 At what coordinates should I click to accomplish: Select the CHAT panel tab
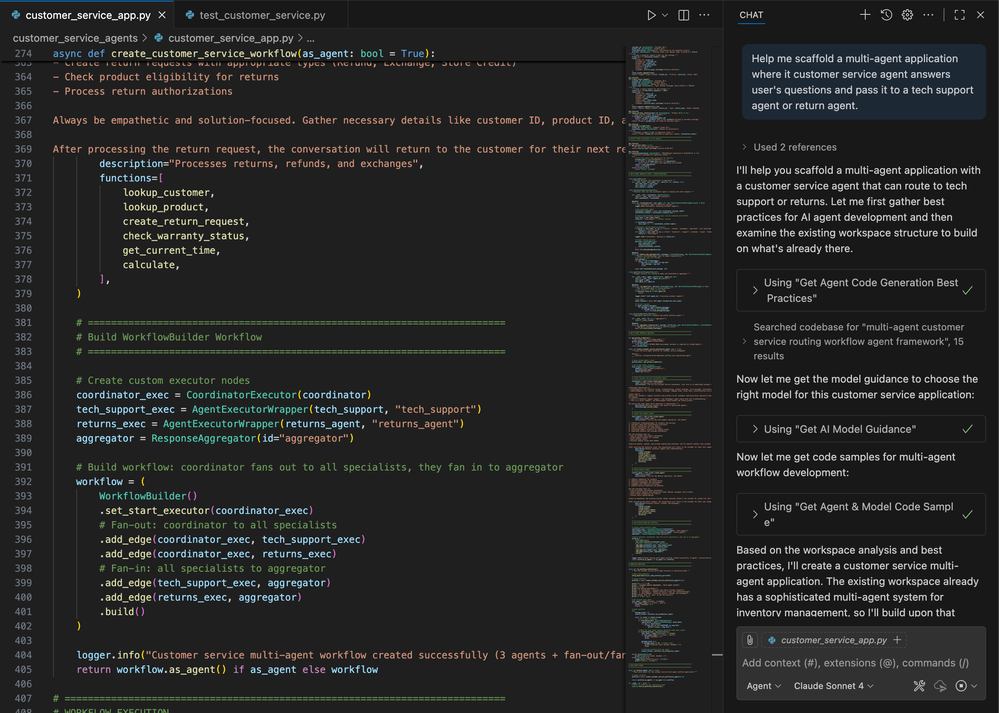click(x=751, y=15)
